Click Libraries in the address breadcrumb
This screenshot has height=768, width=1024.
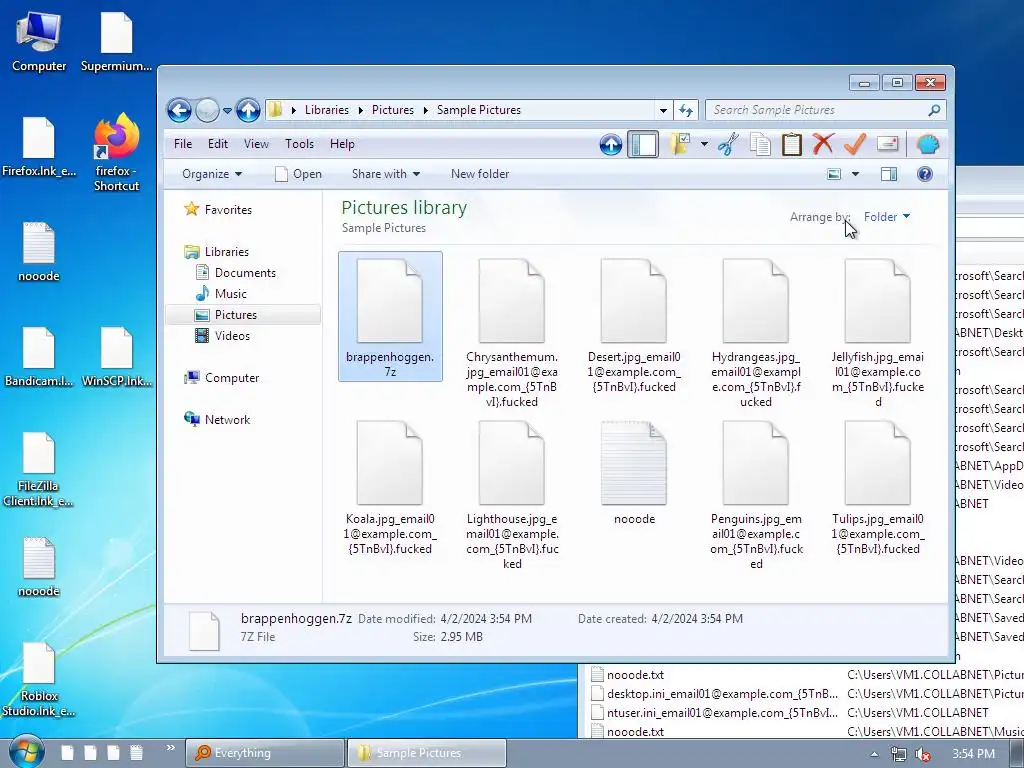pos(327,110)
